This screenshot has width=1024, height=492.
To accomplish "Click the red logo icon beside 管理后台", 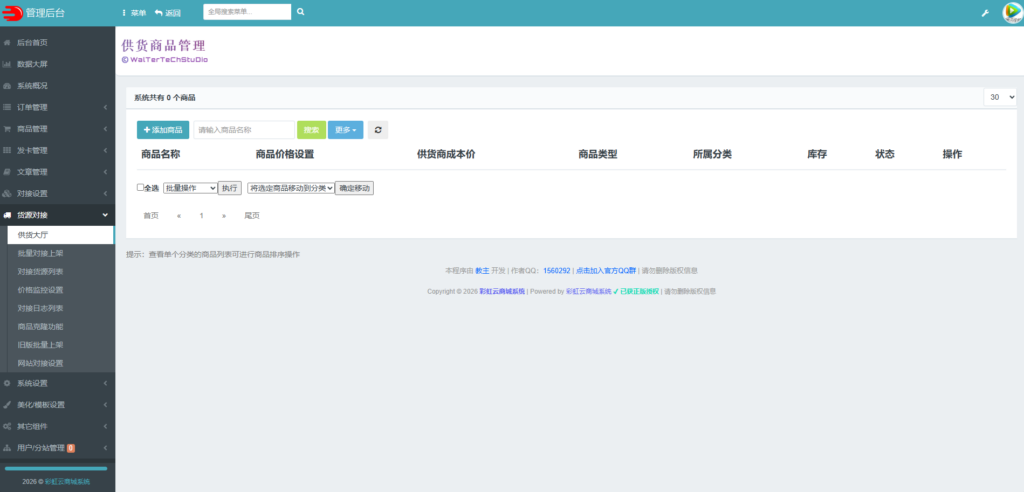I will pos(12,12).
